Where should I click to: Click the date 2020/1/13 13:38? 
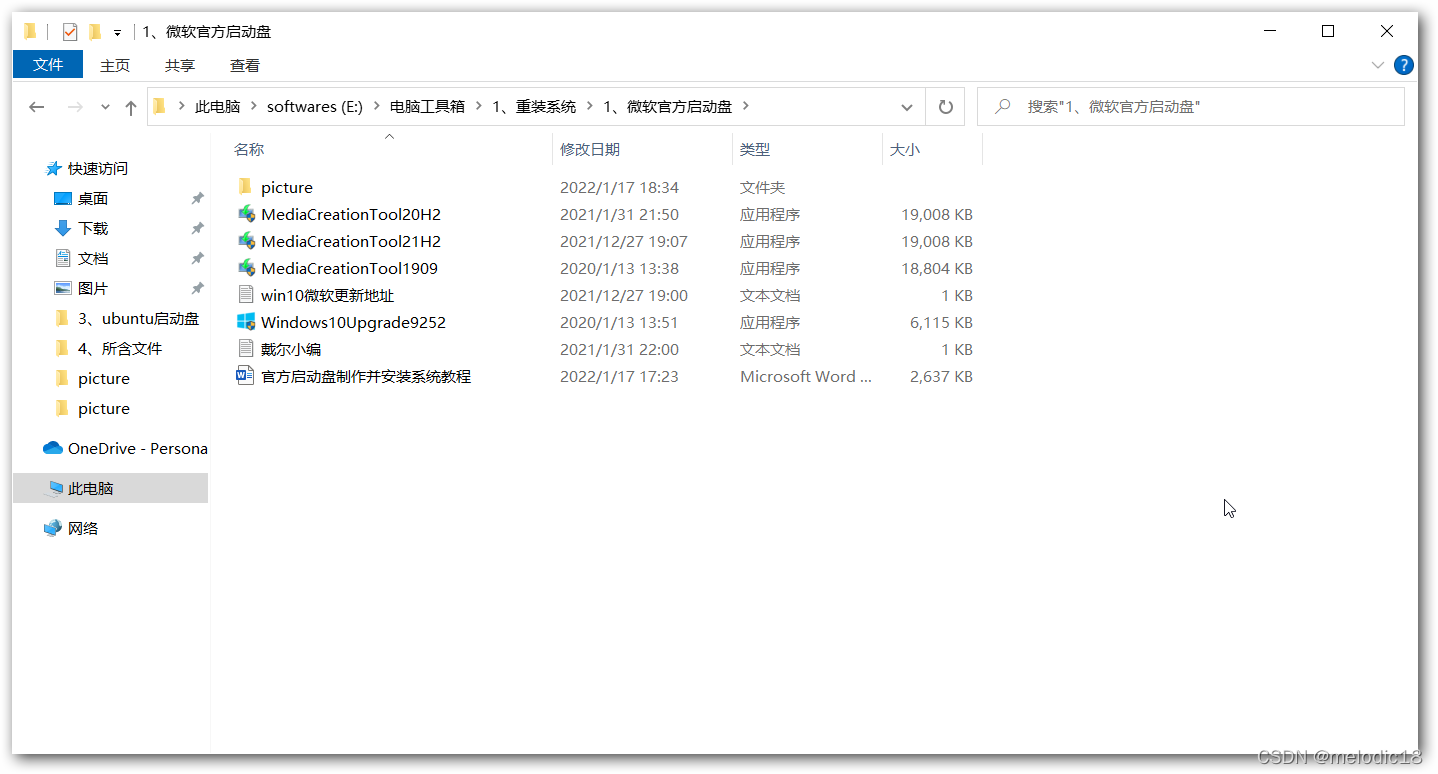[619, 269]
